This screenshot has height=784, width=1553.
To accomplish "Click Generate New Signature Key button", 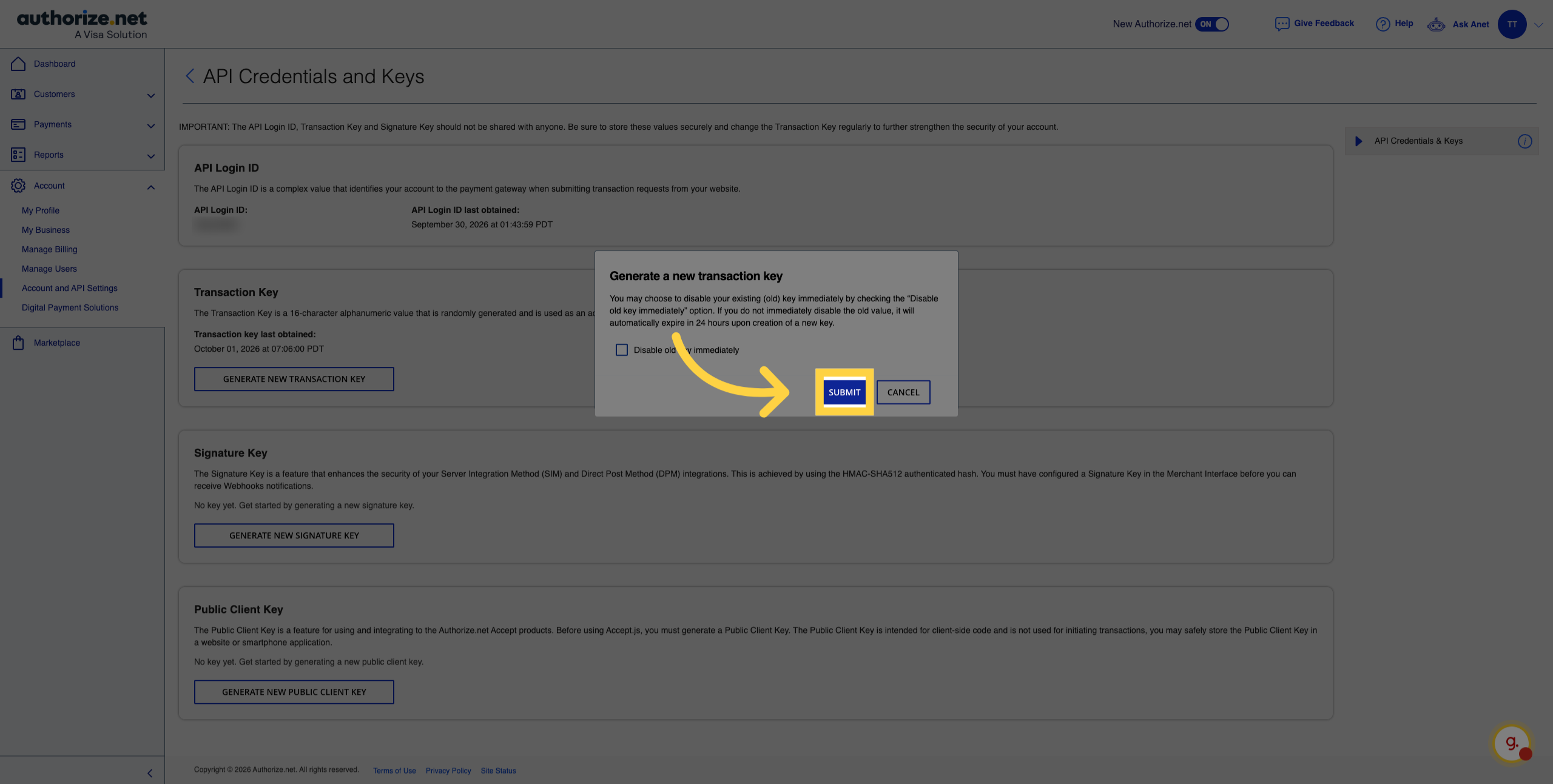I will [x=294, y=535].
